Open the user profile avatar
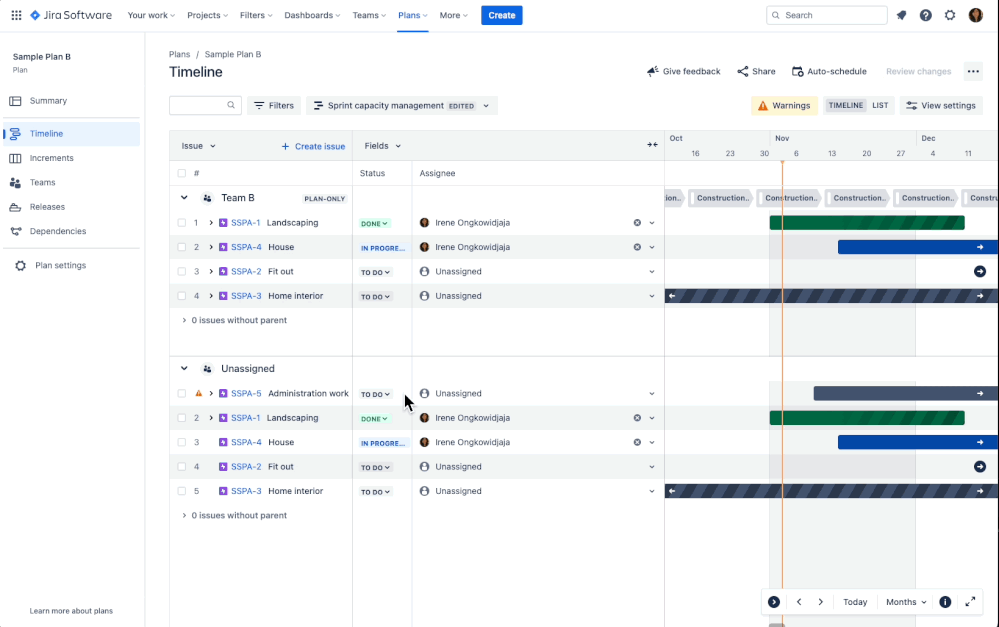 (x=975, y=15)
